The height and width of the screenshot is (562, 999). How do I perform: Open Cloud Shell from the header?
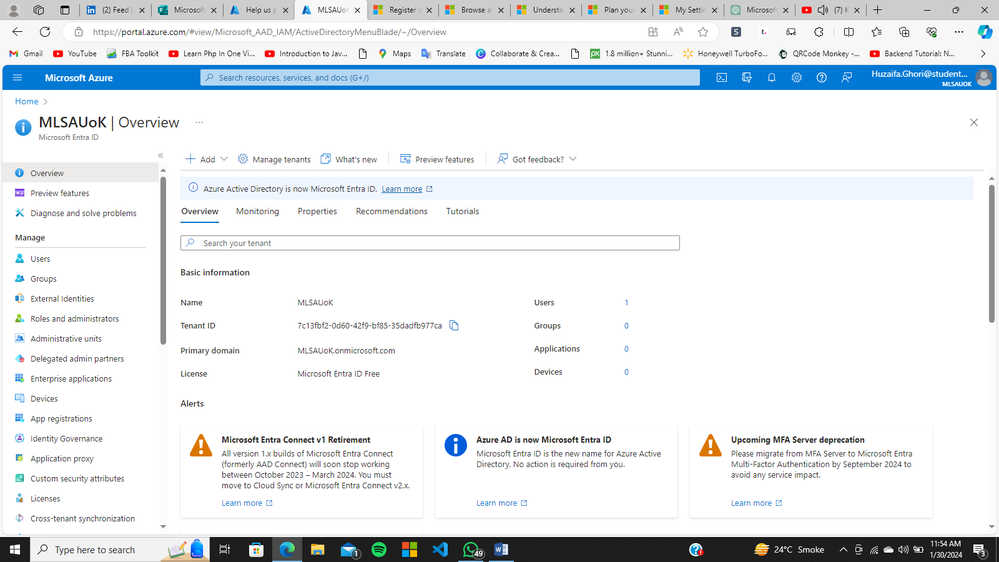tap(721, 78)
